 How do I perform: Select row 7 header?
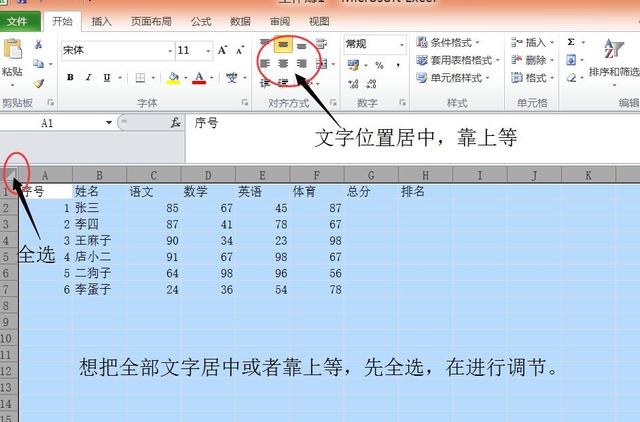click(7, 289)
